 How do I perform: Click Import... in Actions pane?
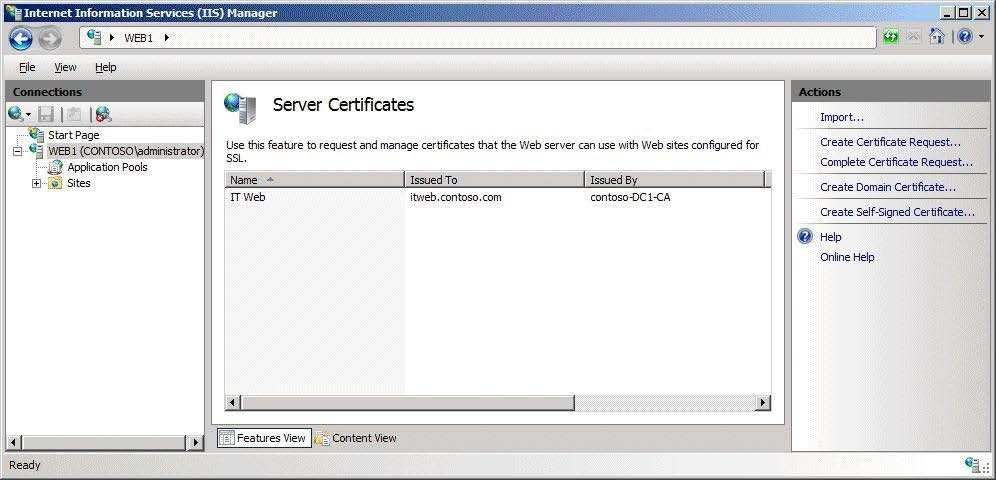[842, 117]
